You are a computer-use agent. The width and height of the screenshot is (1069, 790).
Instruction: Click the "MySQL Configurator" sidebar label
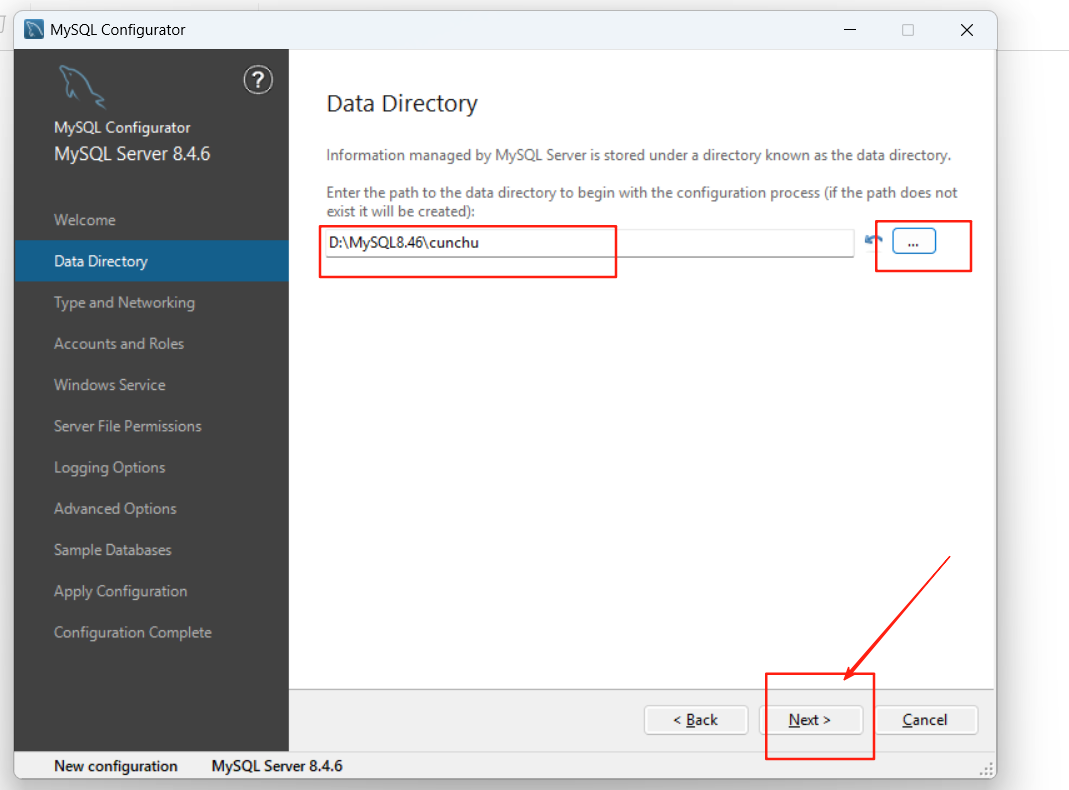(x=122, y=127)
